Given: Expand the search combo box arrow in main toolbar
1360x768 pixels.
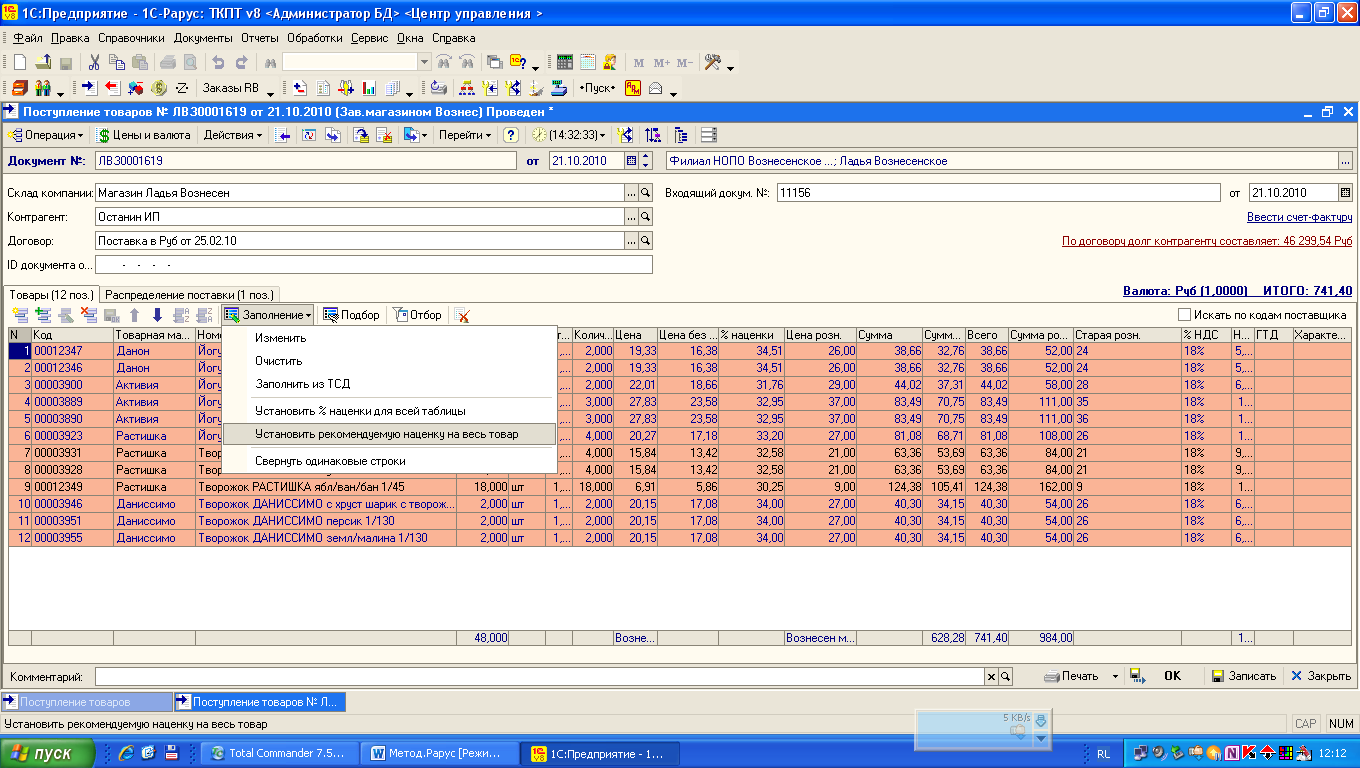Looking at the screenshot, I should 424,62.
